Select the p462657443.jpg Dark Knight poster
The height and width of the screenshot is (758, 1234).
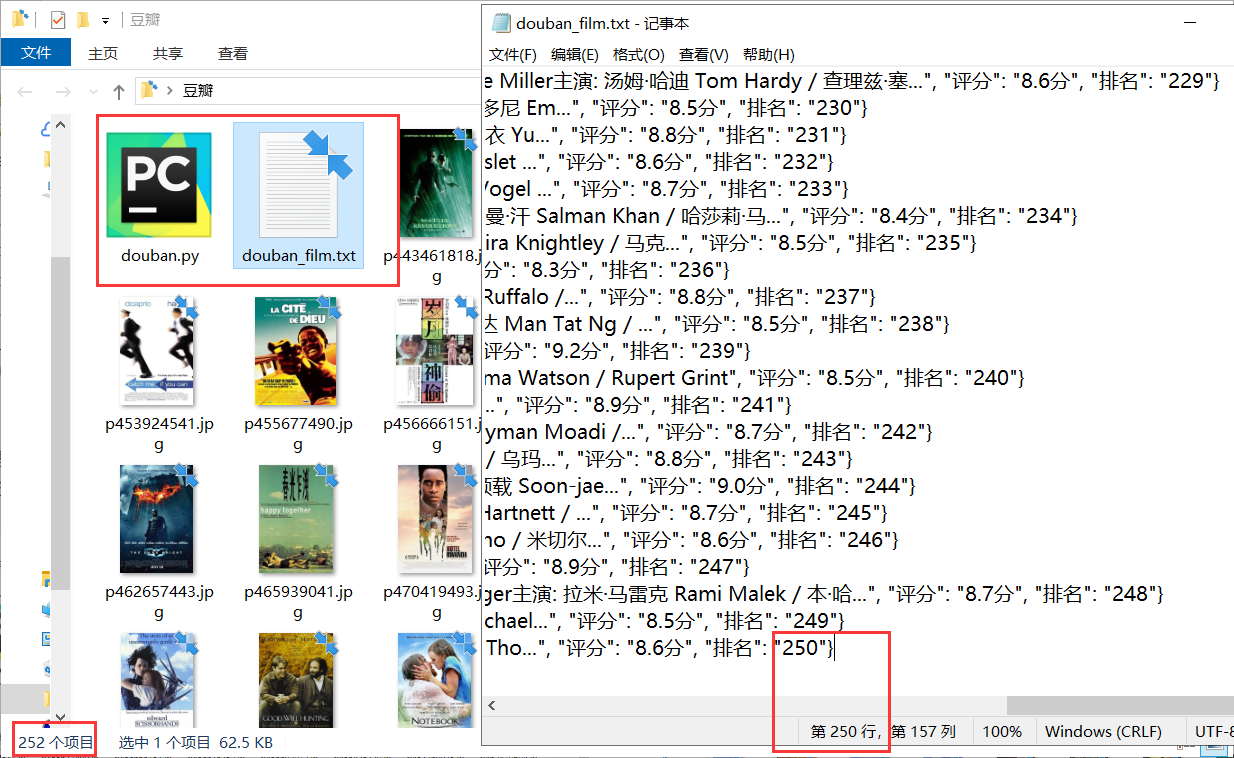coord(156,518)
